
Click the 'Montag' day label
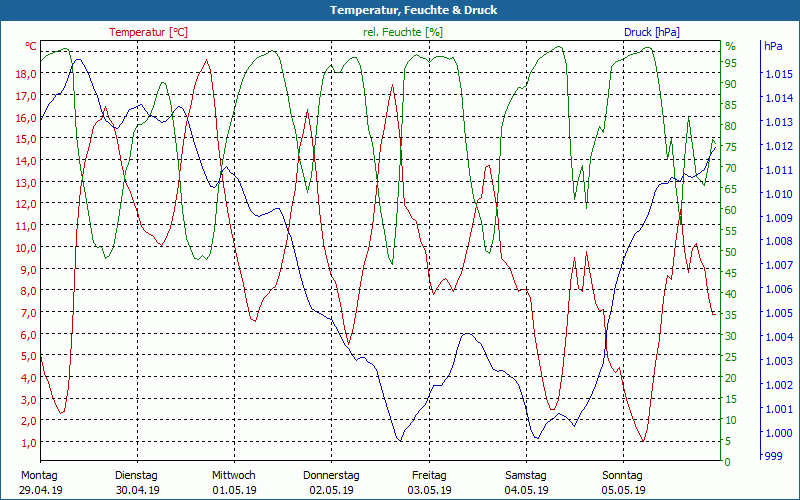coord(39,476)
